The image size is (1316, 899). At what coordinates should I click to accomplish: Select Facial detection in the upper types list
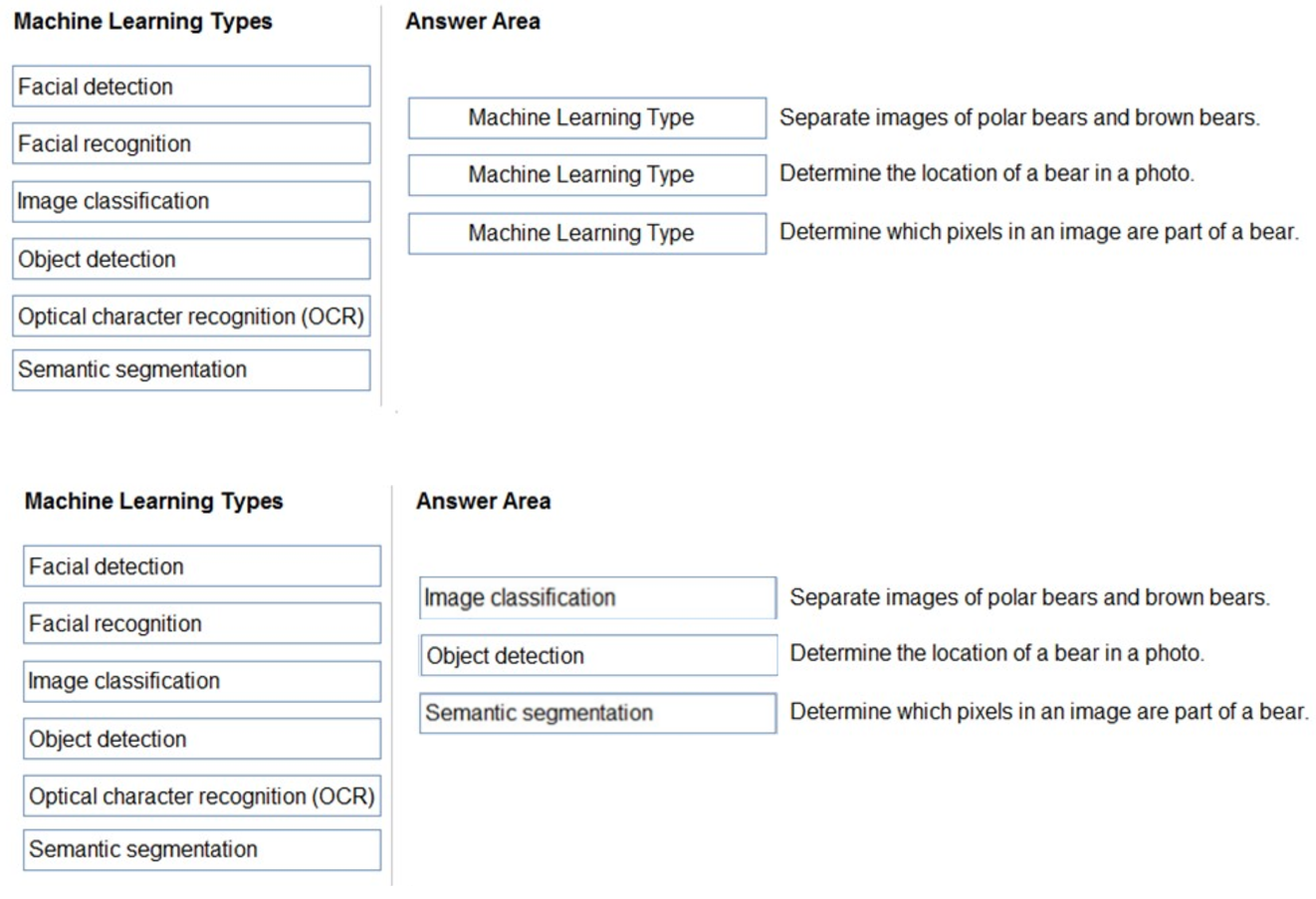tap(191, 87)
